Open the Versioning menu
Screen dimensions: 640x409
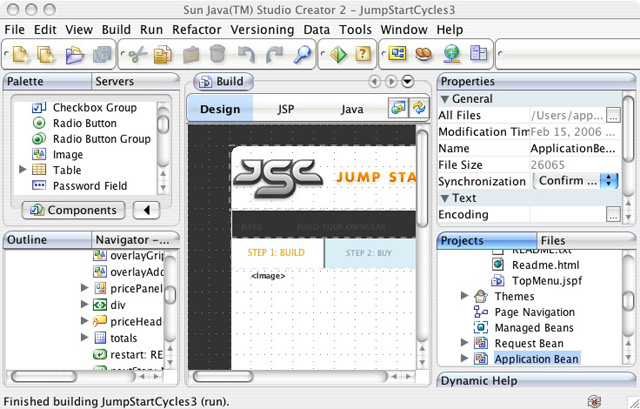tap(262, 30)
